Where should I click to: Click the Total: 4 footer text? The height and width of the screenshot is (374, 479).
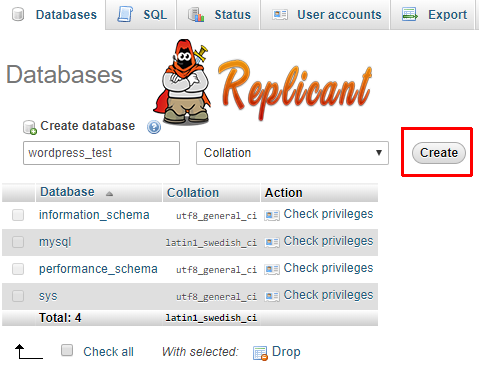(x=60, y=318)
